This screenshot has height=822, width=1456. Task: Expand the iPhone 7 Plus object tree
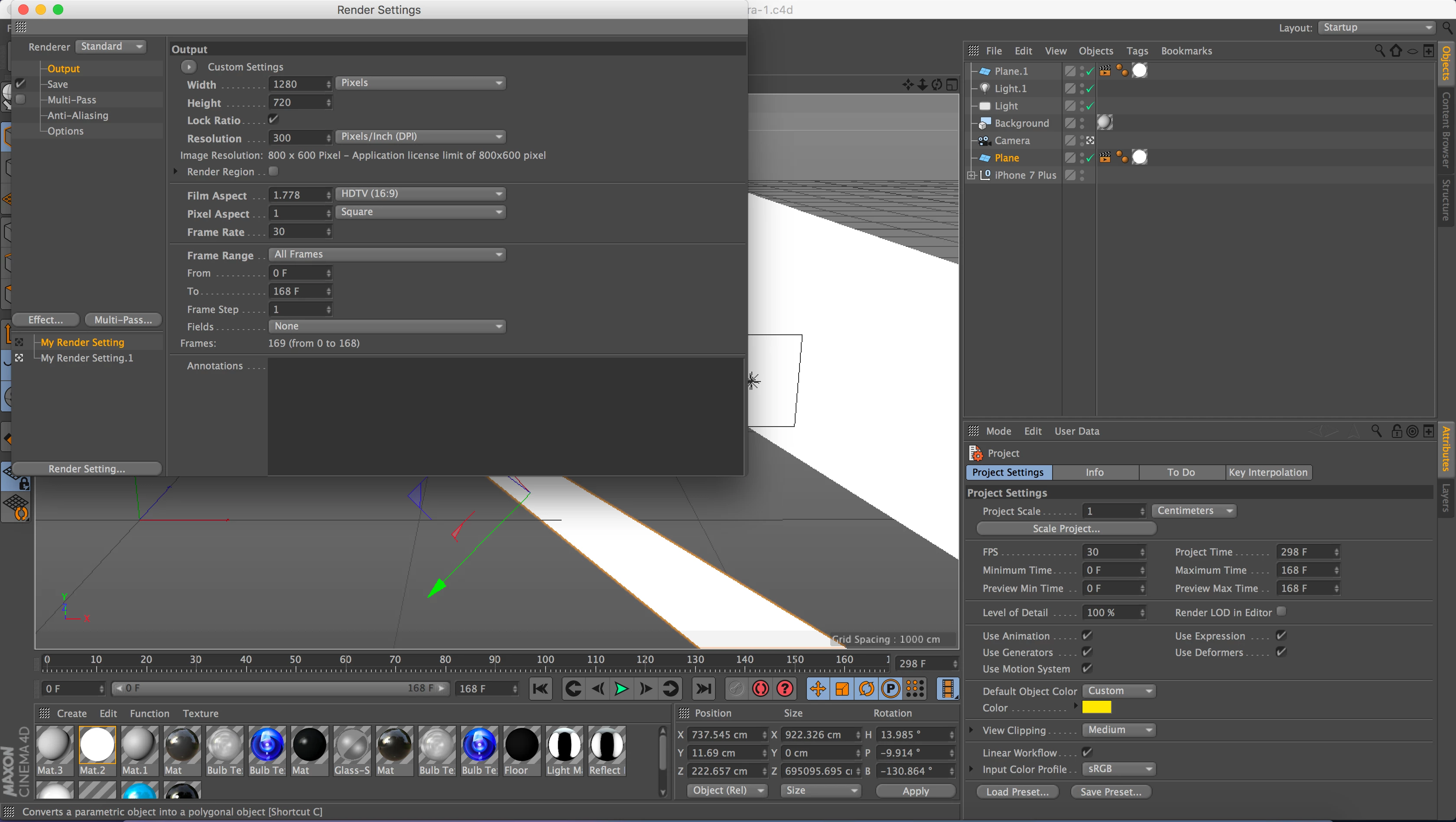pos(971,175)
